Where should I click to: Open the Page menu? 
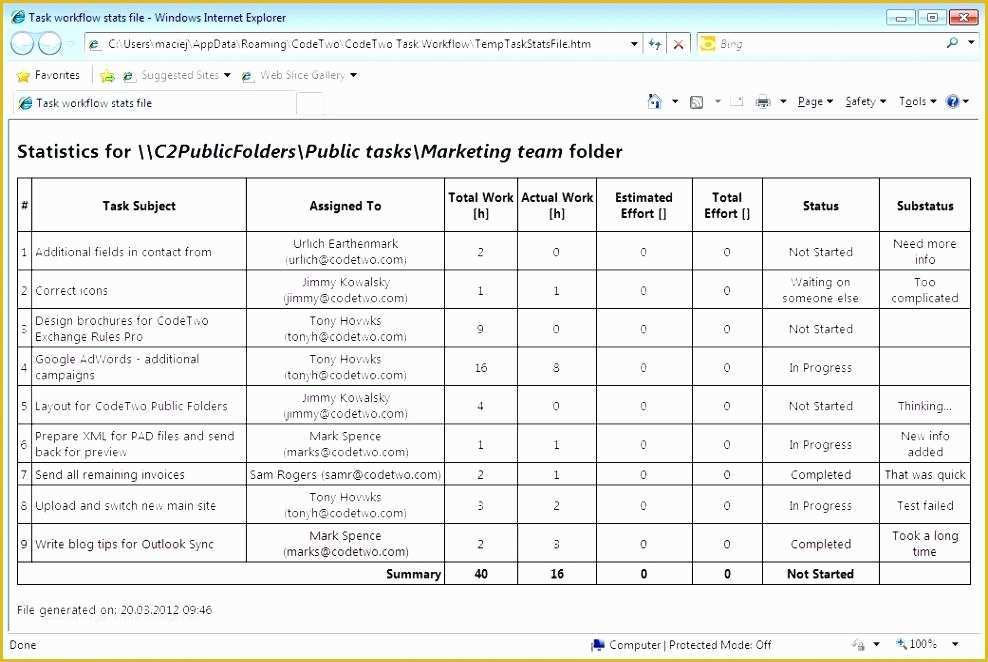815,101
